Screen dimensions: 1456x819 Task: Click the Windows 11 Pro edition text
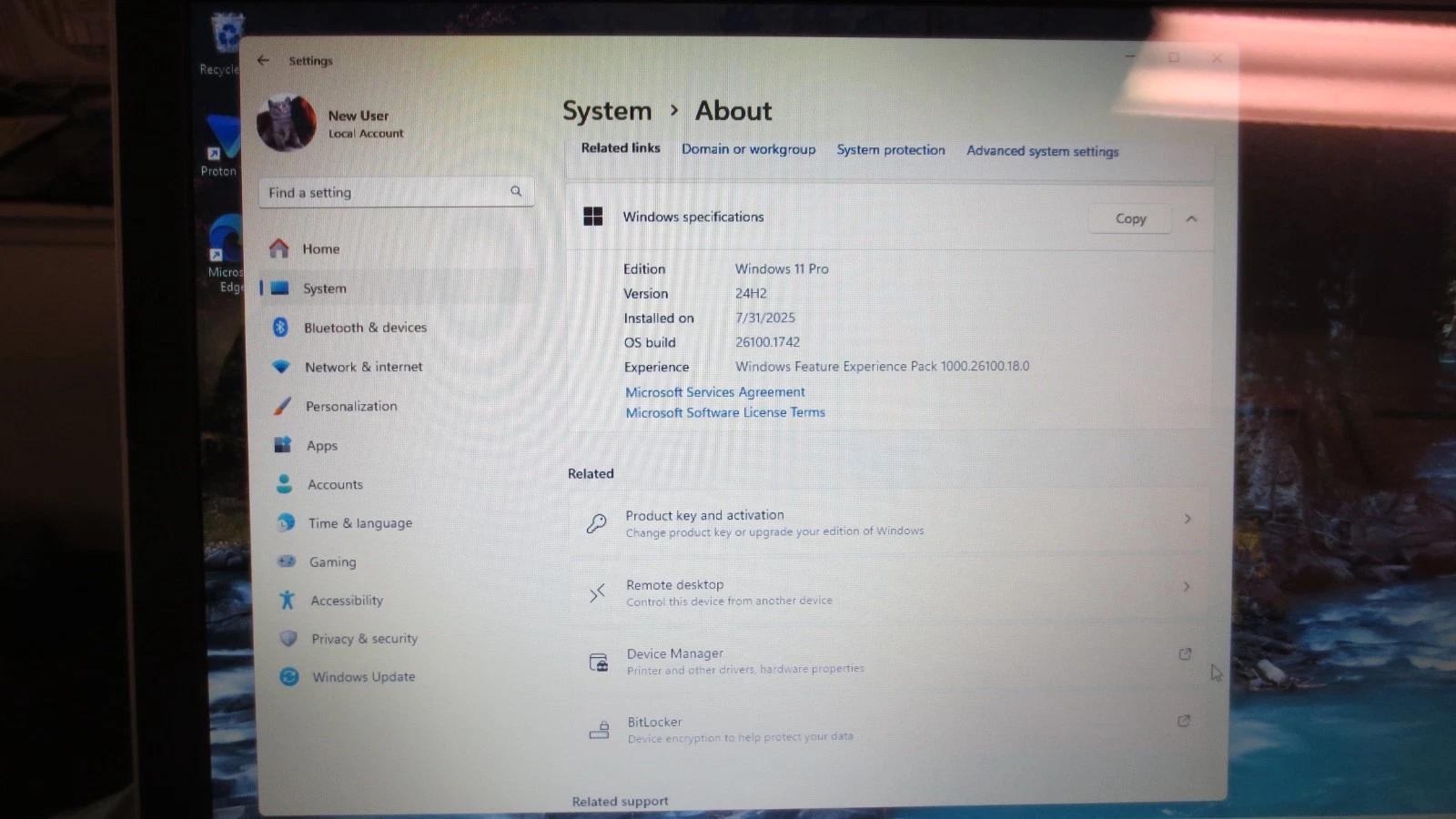pyautogui.click(x=782, y=268)
